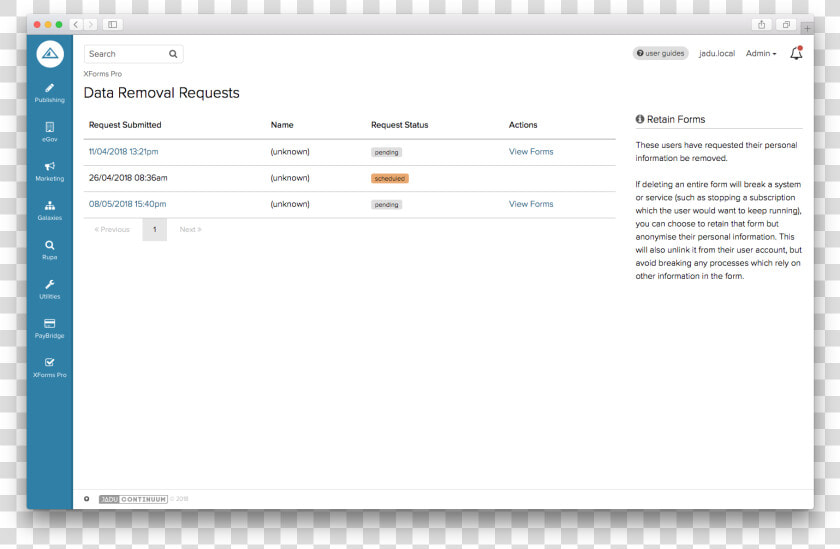Click pending badge for 11/04/2018 request
The image size is (840, 549).
tap(386, 152)
